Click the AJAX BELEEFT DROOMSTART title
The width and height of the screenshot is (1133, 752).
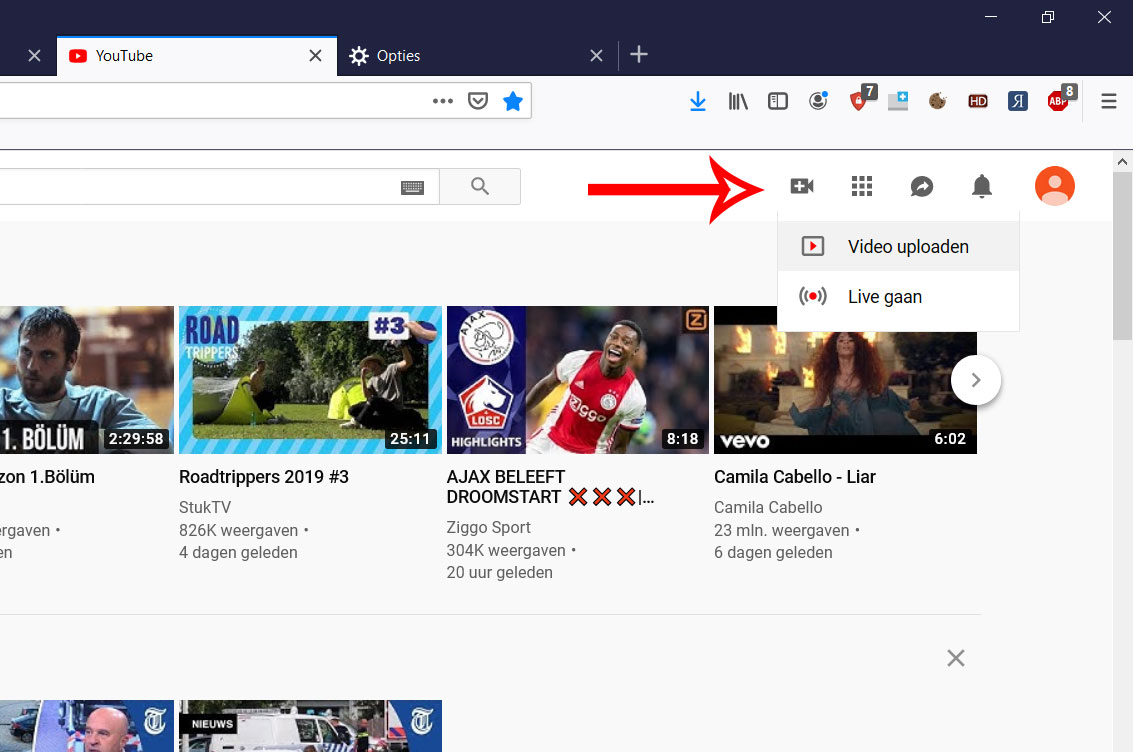point(550,487)
